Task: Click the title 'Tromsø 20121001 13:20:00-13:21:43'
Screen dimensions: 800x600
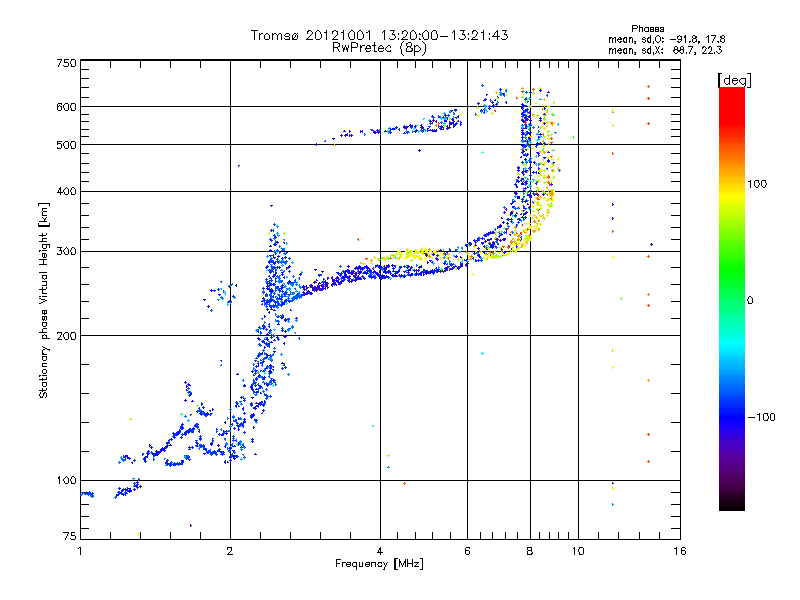Action: [x=379, y=35]
